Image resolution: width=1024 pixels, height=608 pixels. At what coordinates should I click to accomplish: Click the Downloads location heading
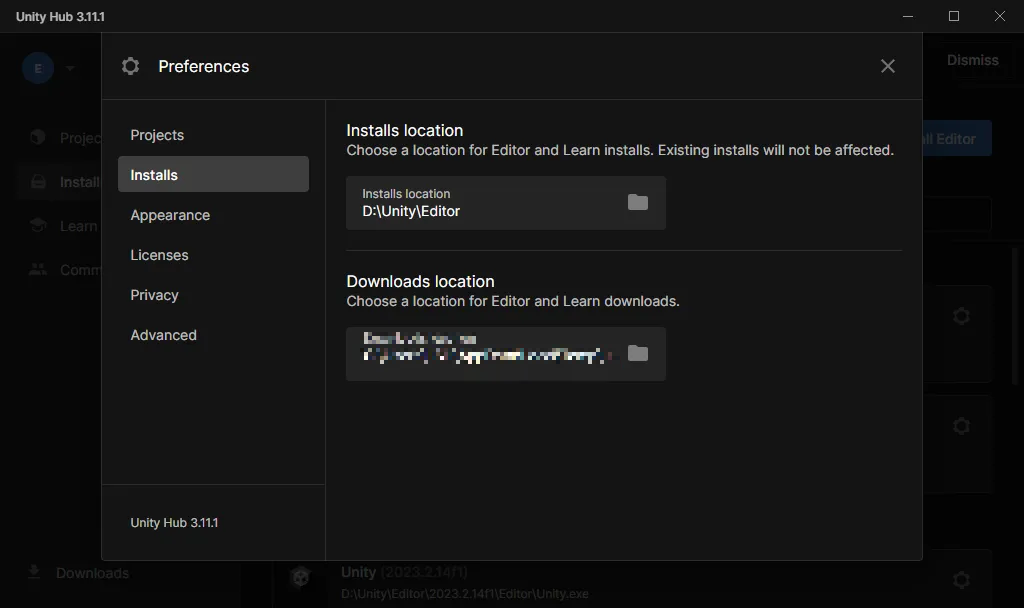pos(420,281)
